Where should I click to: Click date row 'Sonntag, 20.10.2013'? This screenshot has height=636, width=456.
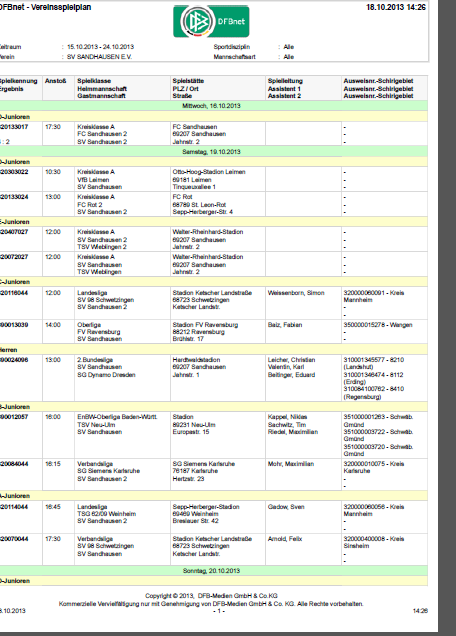[x=213, y=571]
